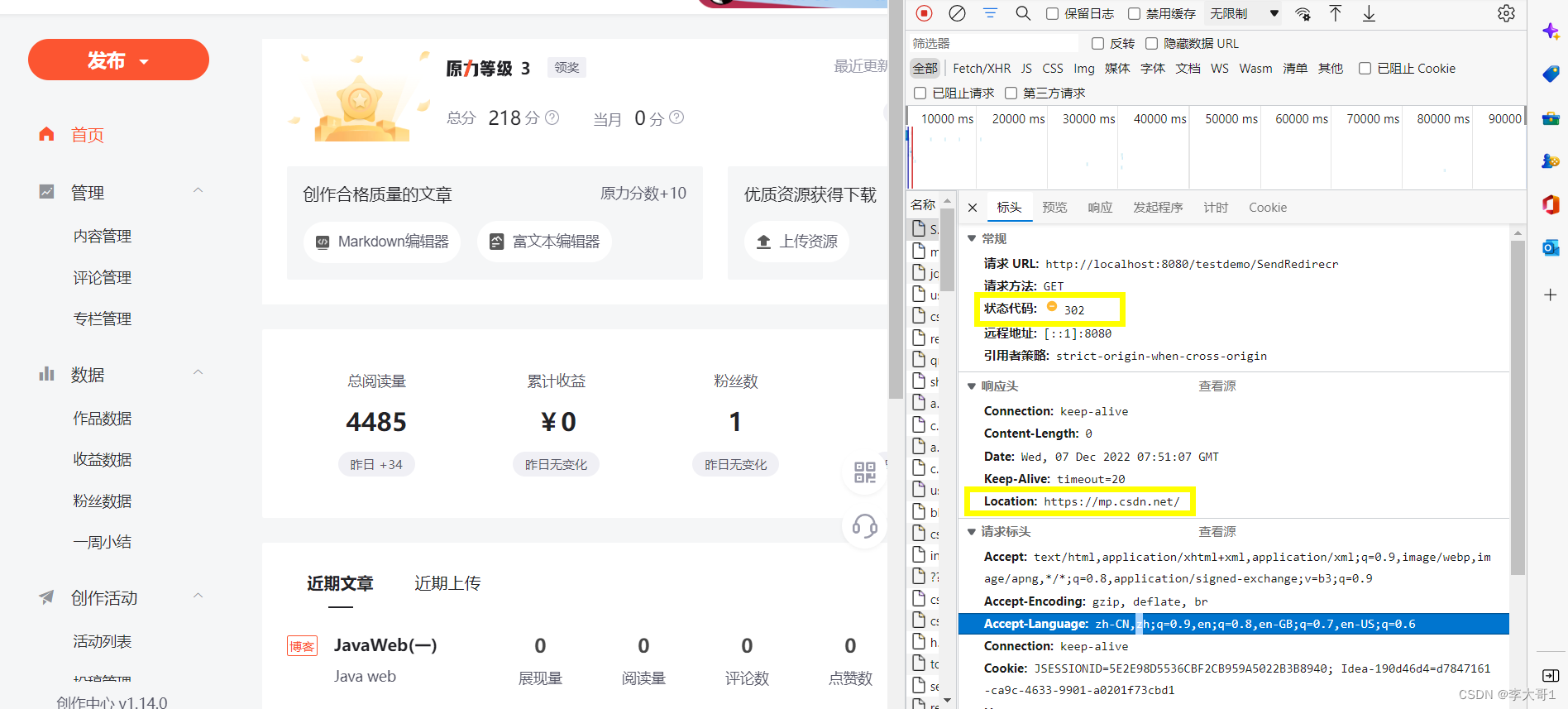Filter requests by Fetch/XHR
The width and height of the screenshot is (1568, 709).
[982, 68]
